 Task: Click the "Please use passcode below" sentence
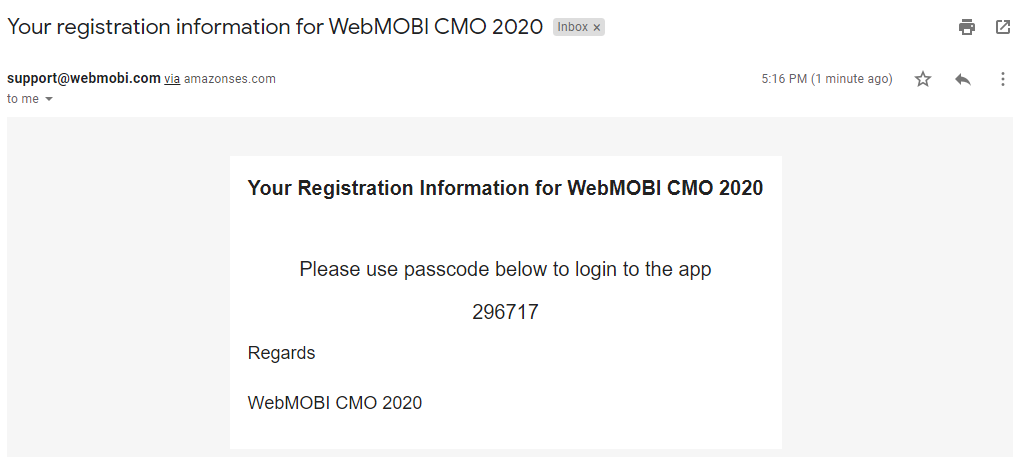pyautogui.click(x=505, y=269)
